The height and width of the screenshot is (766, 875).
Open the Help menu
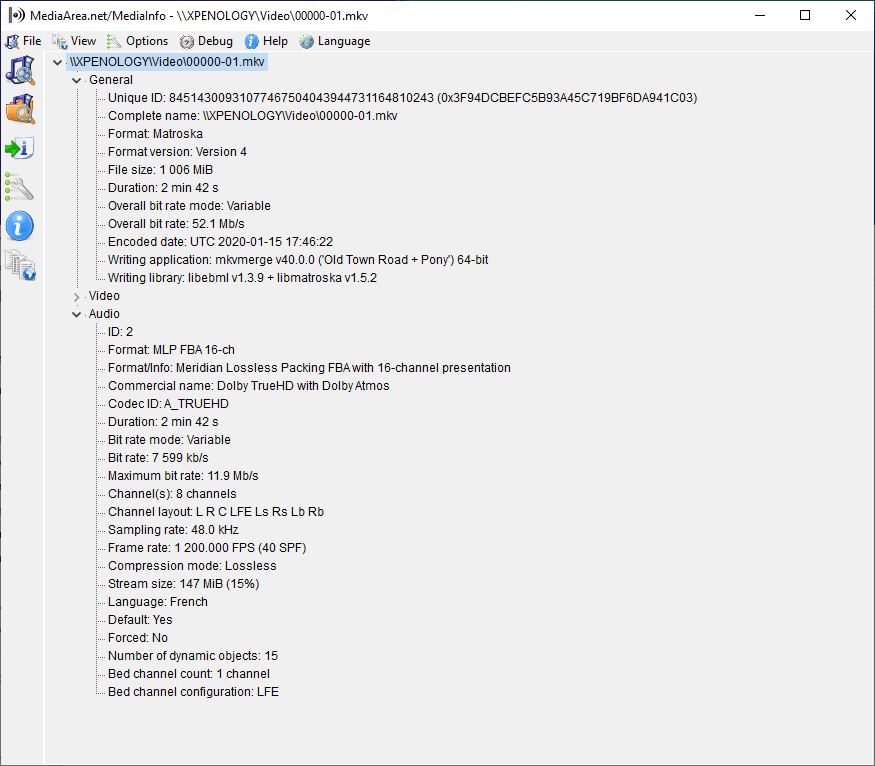coord(266,41)
